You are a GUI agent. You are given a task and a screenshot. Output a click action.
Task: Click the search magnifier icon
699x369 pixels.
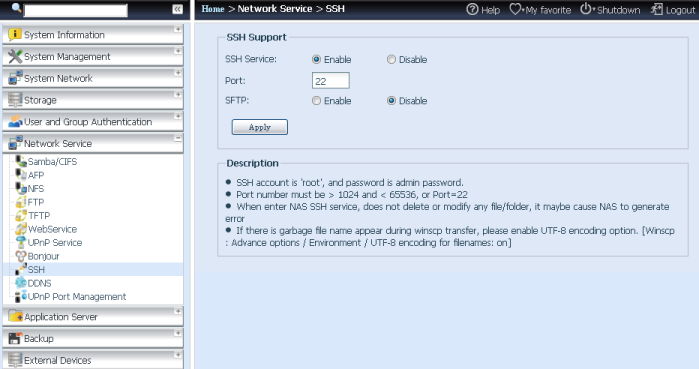[16, 8]
